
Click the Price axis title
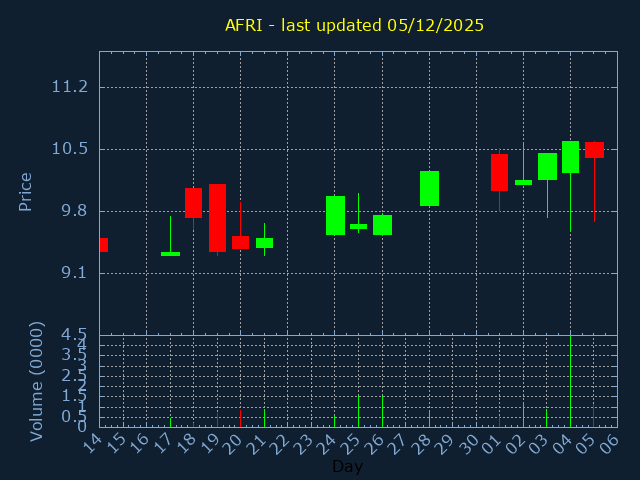click(26, 191)
